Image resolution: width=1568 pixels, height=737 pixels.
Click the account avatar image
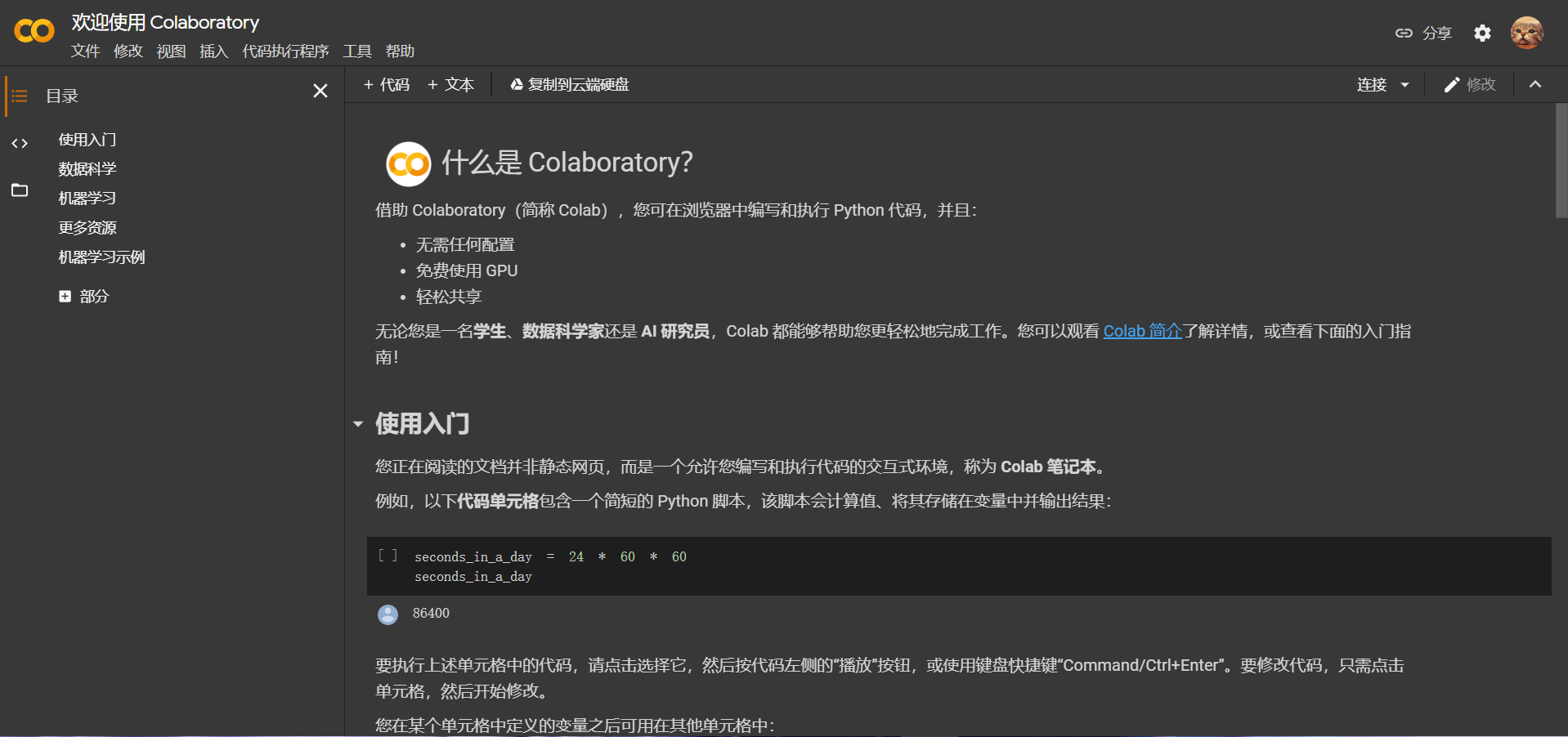(x=1525, y=33)
